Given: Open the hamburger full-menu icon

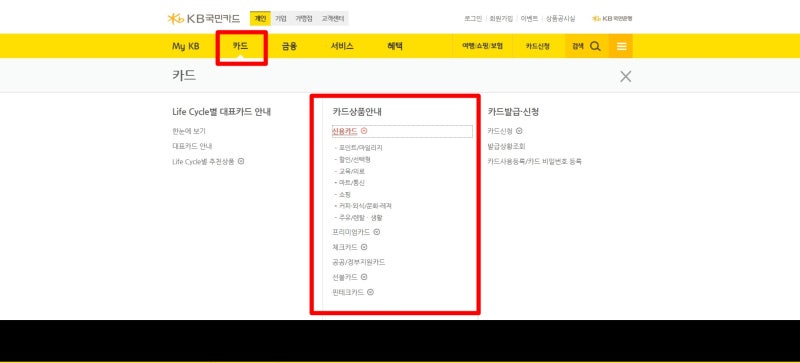Looking at the screenshot, I should pyautogui.click(x=621, y=46).
